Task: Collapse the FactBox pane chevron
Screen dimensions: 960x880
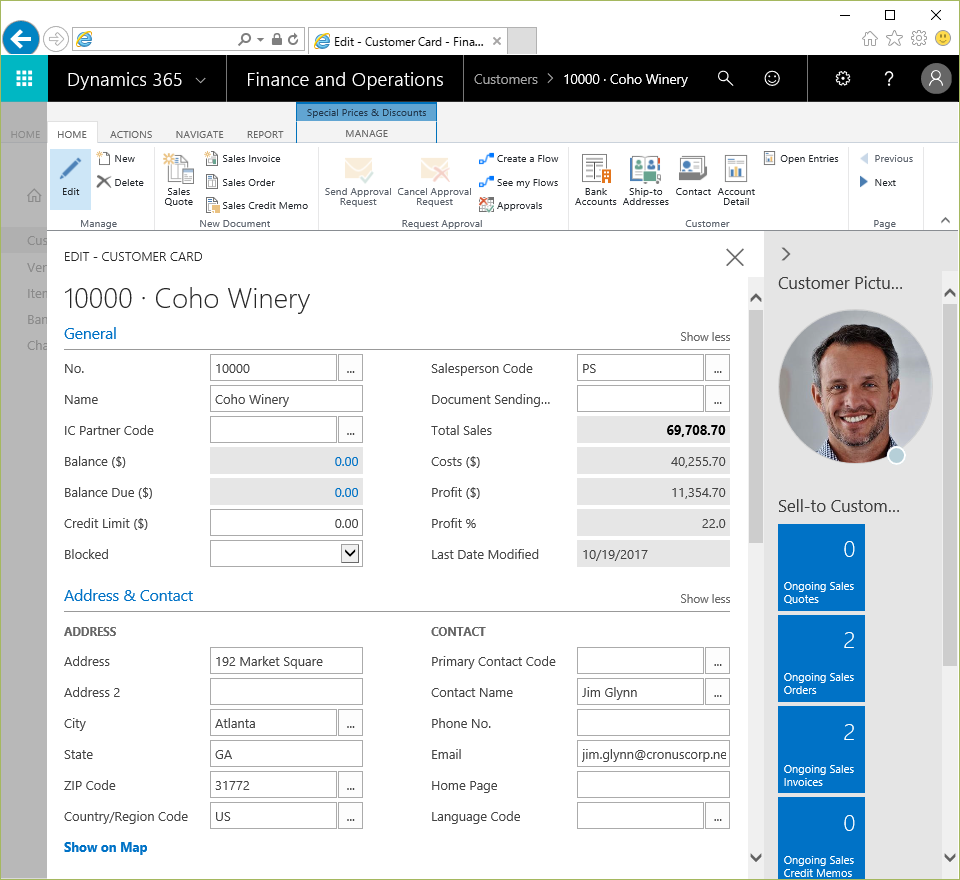Action: (x=786, y=254)
